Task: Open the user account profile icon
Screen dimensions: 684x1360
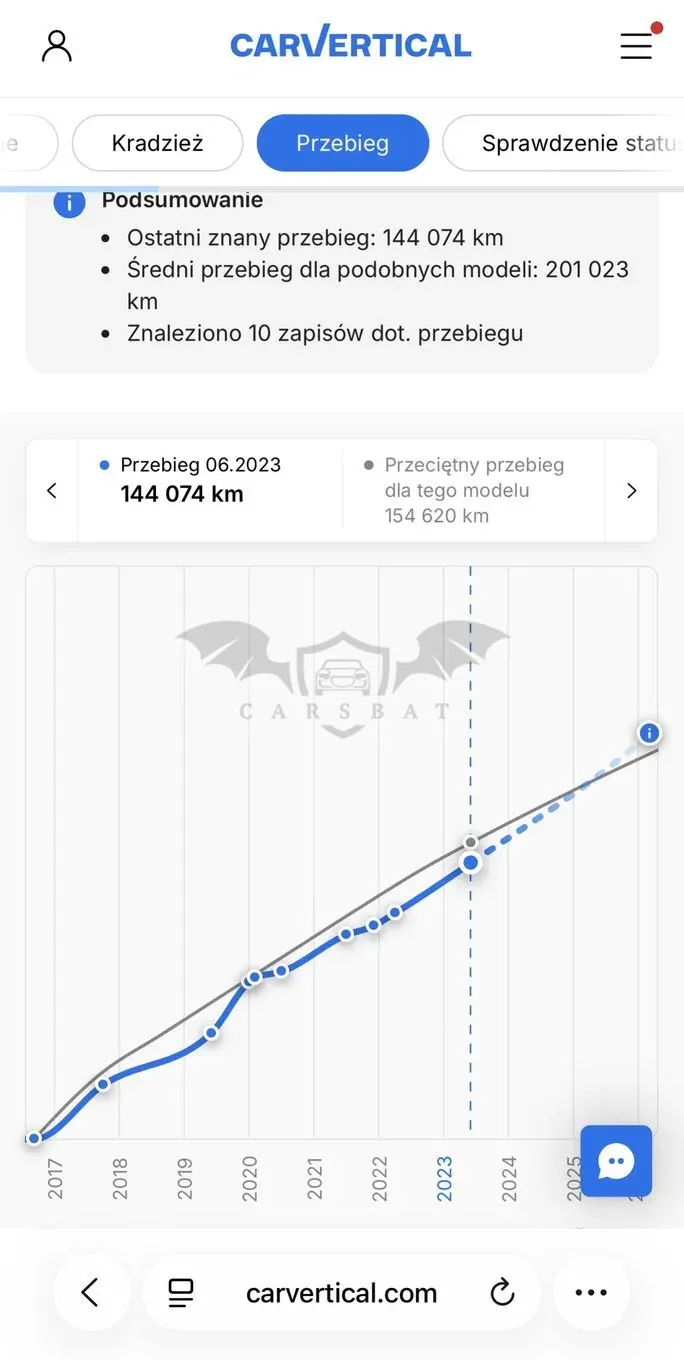Action: coord(57,45)
